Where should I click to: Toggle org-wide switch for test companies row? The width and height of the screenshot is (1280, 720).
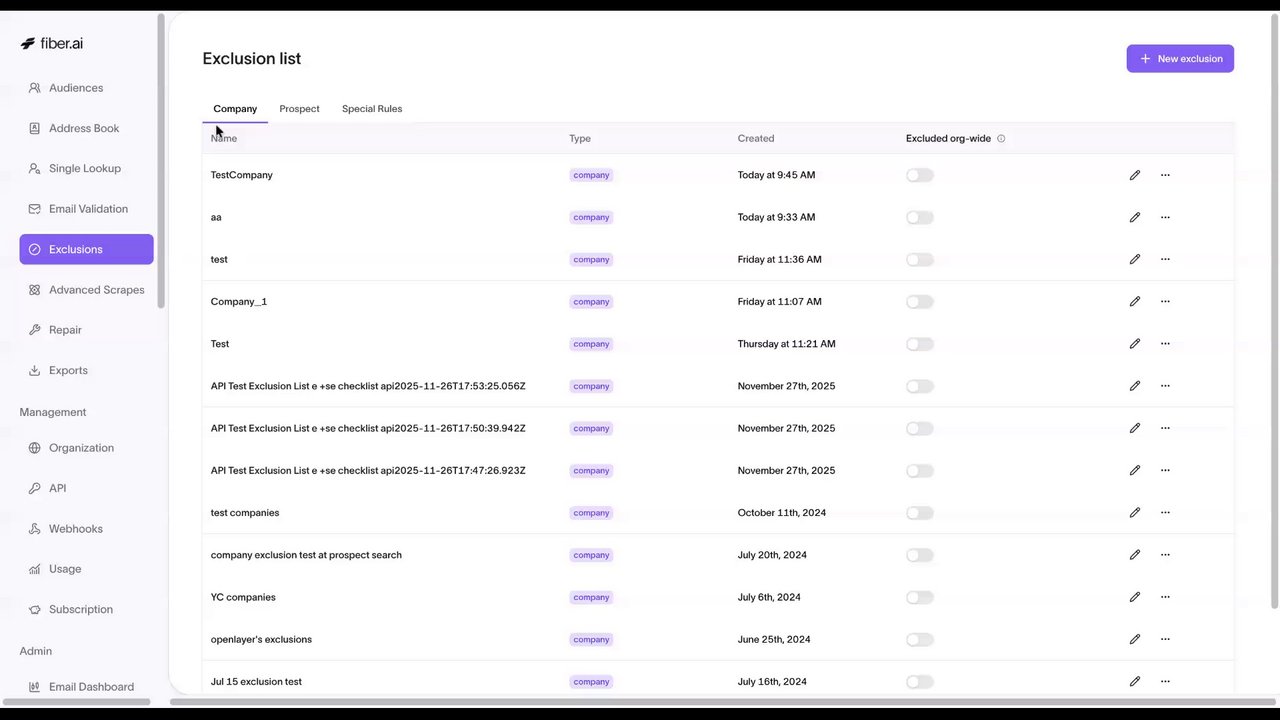pyautogui.click(x=919, y=513)
